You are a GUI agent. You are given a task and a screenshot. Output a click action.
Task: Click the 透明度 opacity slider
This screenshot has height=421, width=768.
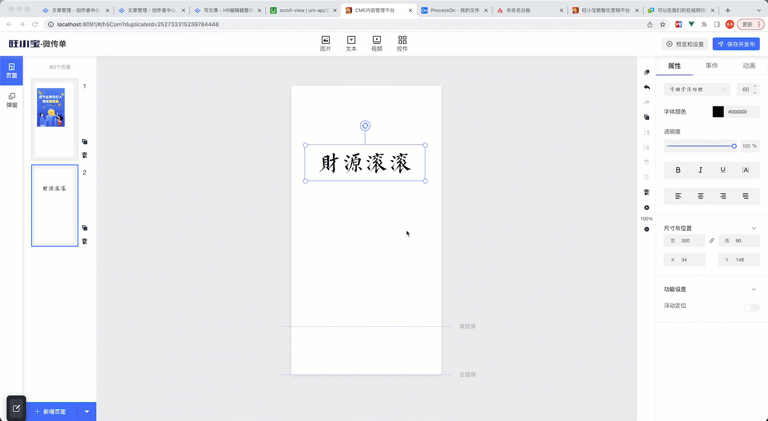(x=700, y=146)
